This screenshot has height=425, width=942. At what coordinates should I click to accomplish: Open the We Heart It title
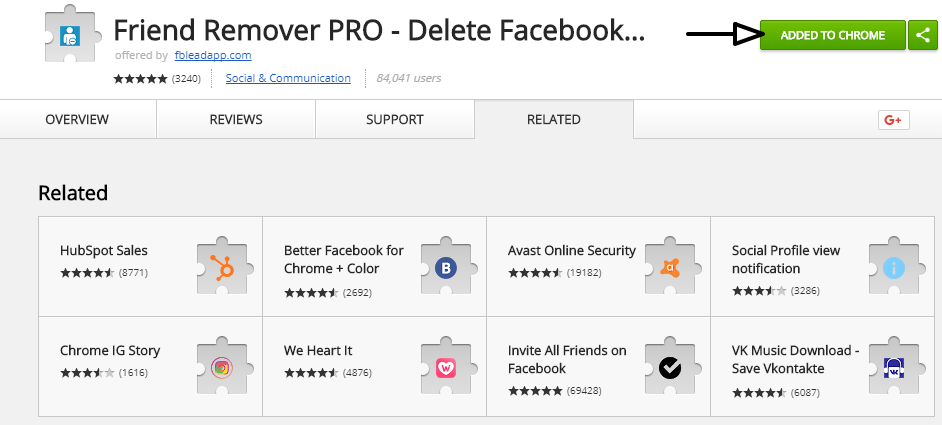pyautogui.click(x=318, y=350)
